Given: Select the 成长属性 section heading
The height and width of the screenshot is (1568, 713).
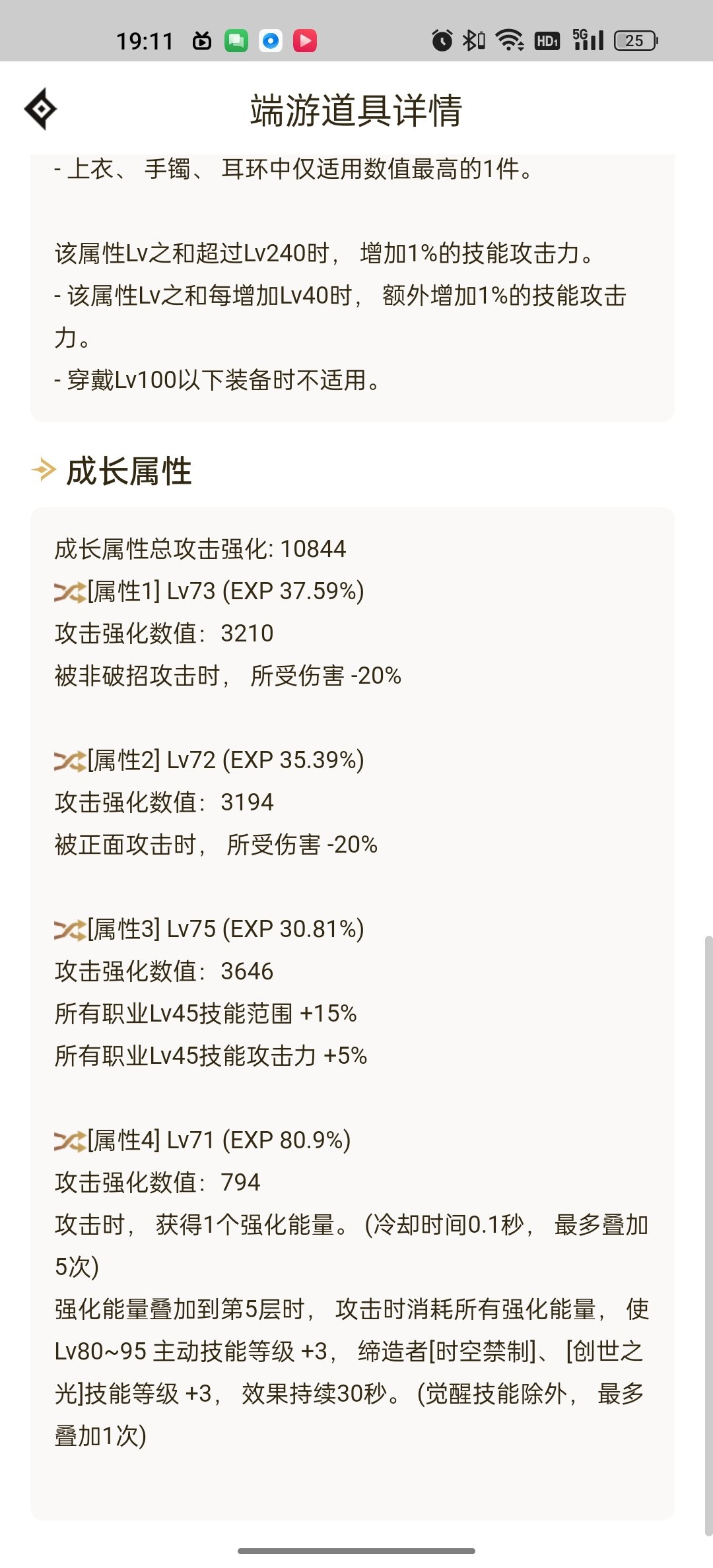Looking at the screenshot, I should click(x=129, y=471).
